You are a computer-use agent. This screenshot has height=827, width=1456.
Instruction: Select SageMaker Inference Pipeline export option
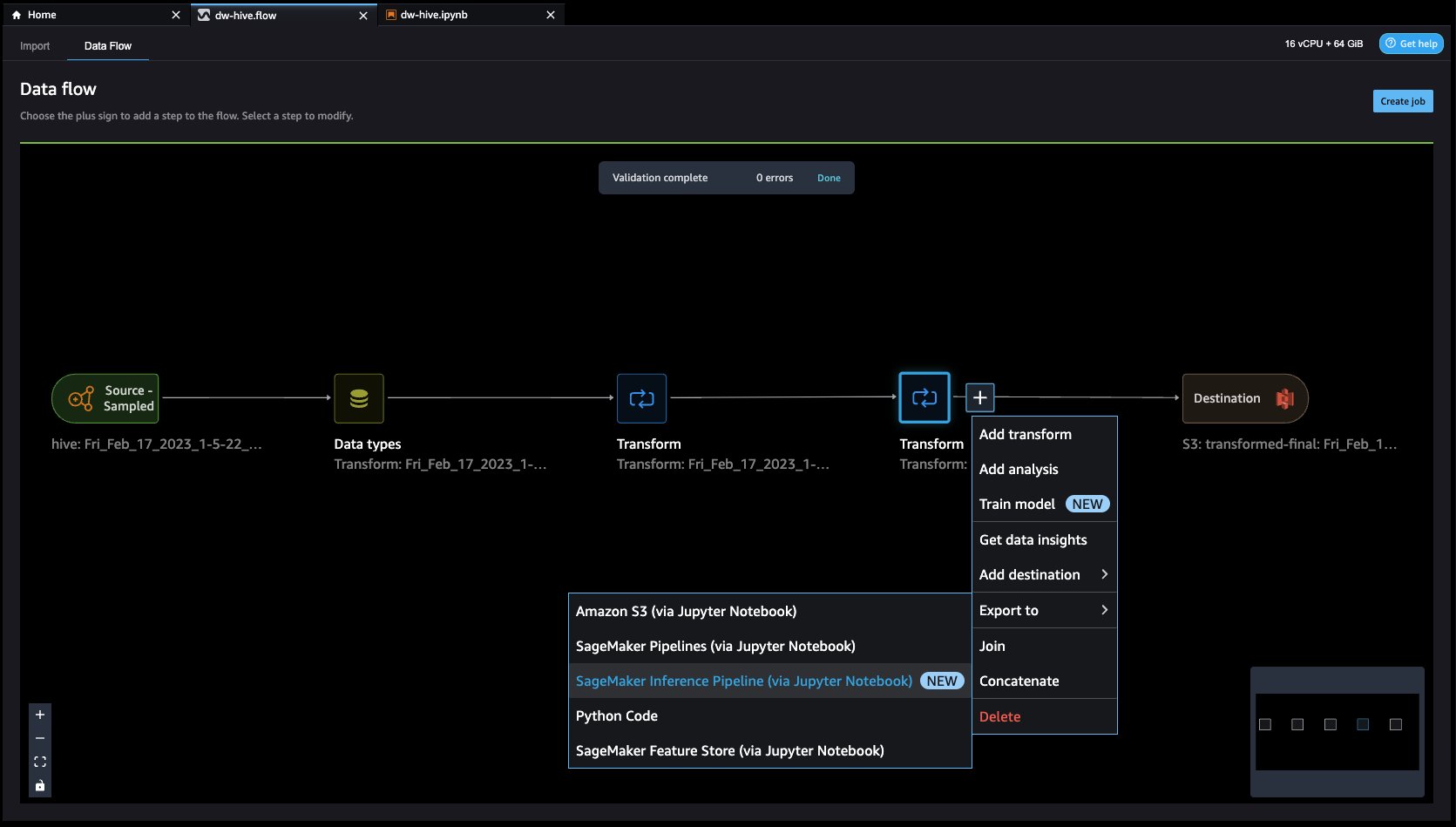(x=769, y=681)
